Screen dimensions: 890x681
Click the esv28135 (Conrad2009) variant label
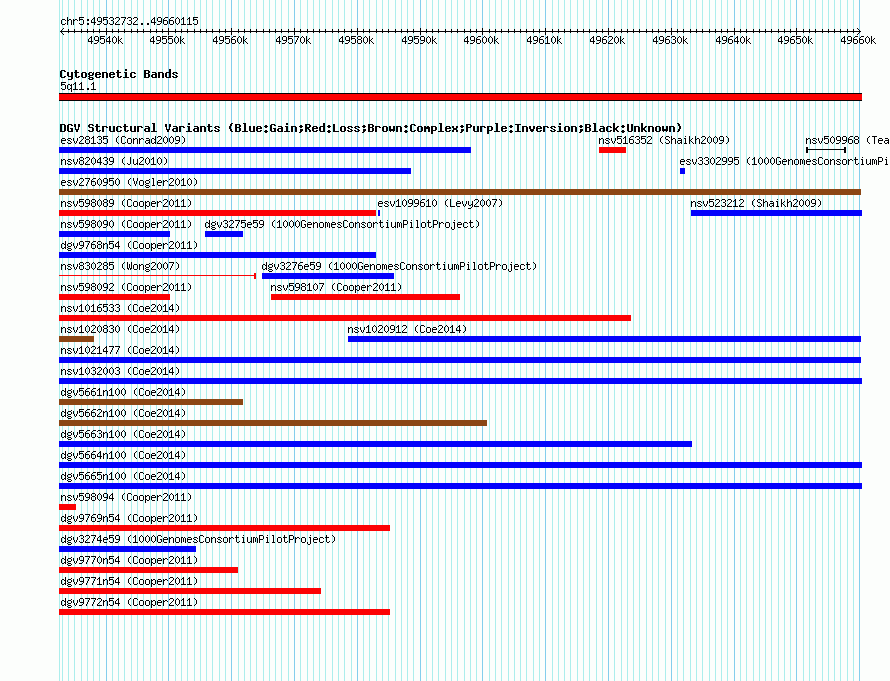pyautogui.click(x=123, y=140)
